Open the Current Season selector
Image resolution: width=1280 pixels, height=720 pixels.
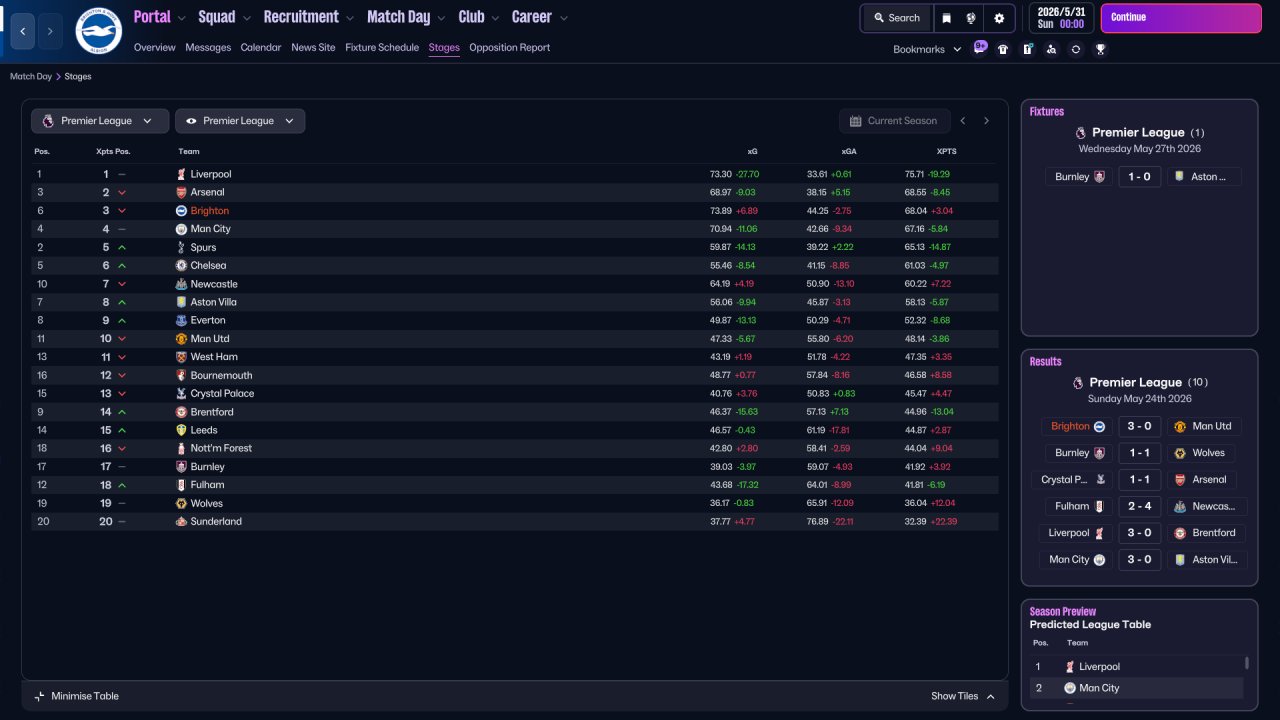[893, 121]
